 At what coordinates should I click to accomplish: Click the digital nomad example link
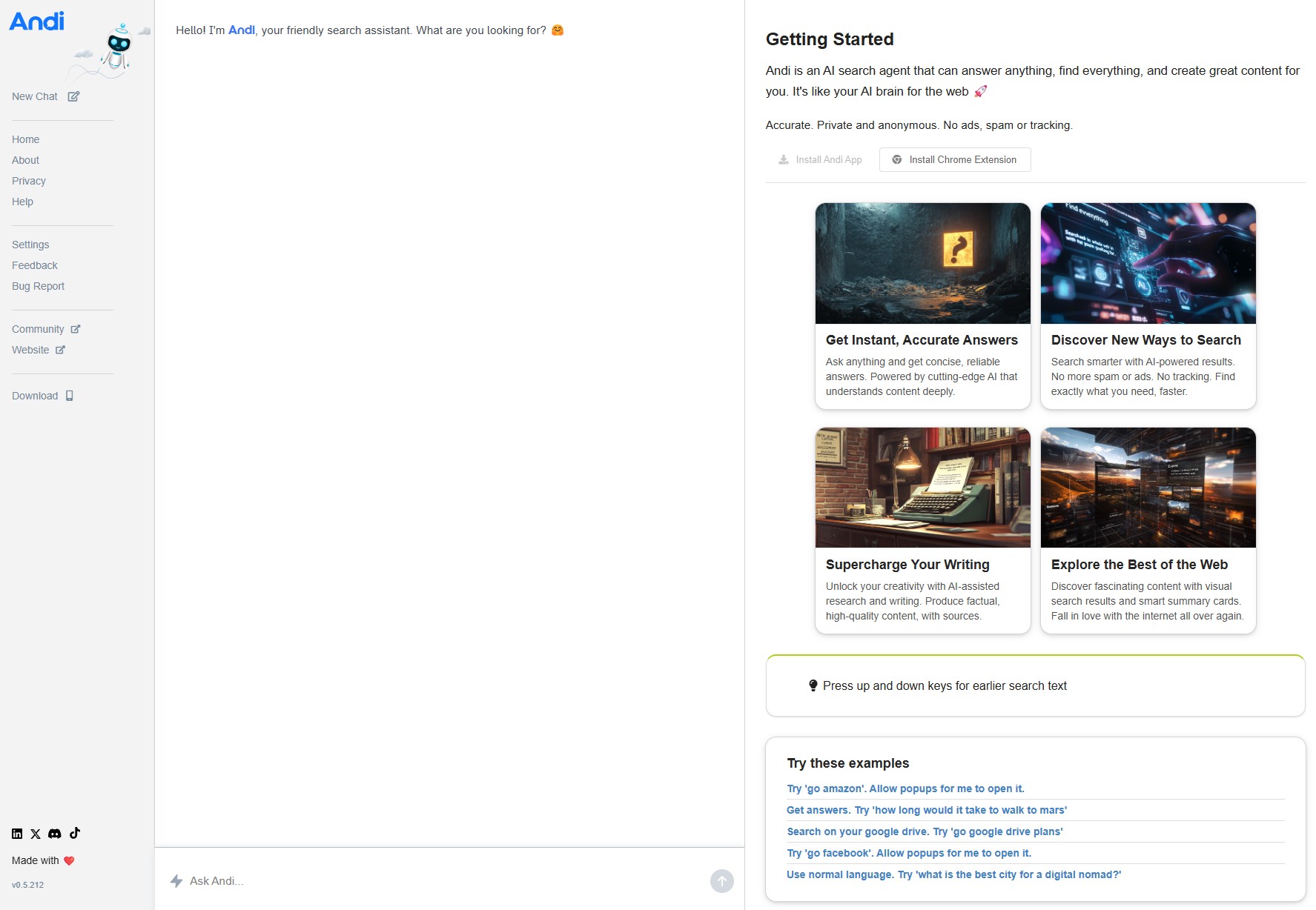954,874
